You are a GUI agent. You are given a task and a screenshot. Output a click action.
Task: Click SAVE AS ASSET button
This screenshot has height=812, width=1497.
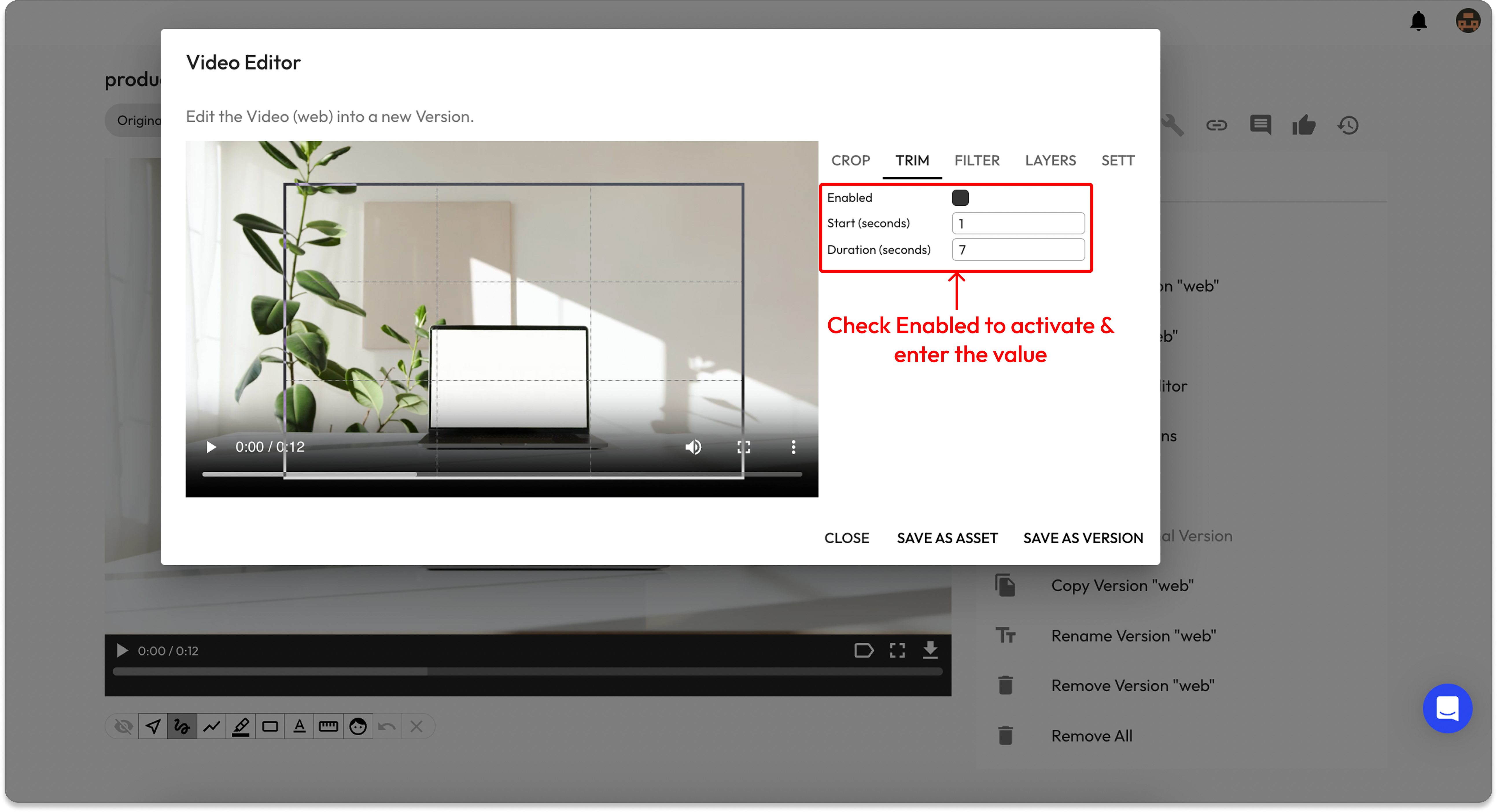tap(947, 538)
